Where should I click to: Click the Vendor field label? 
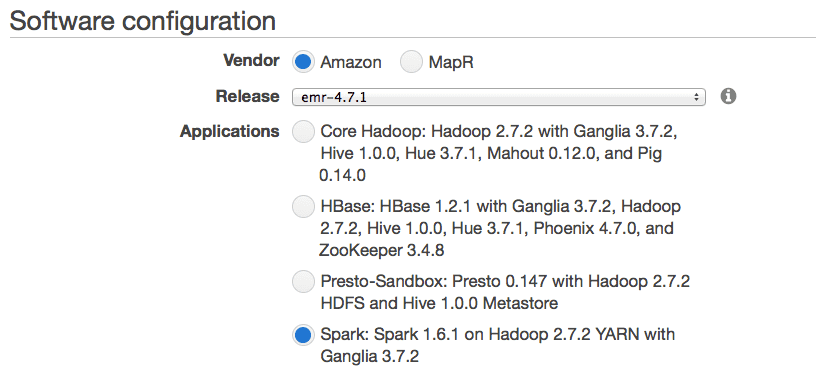tap(251, 60)
